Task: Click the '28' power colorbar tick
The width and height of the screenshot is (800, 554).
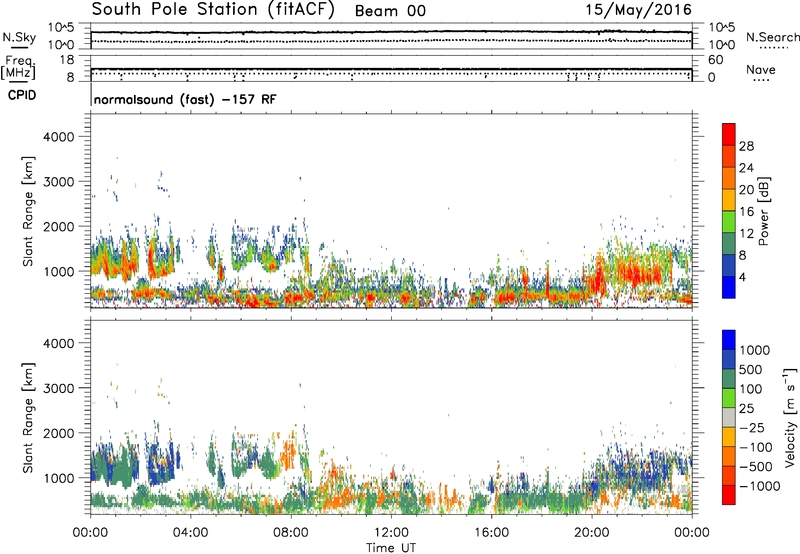Action: 746,146
